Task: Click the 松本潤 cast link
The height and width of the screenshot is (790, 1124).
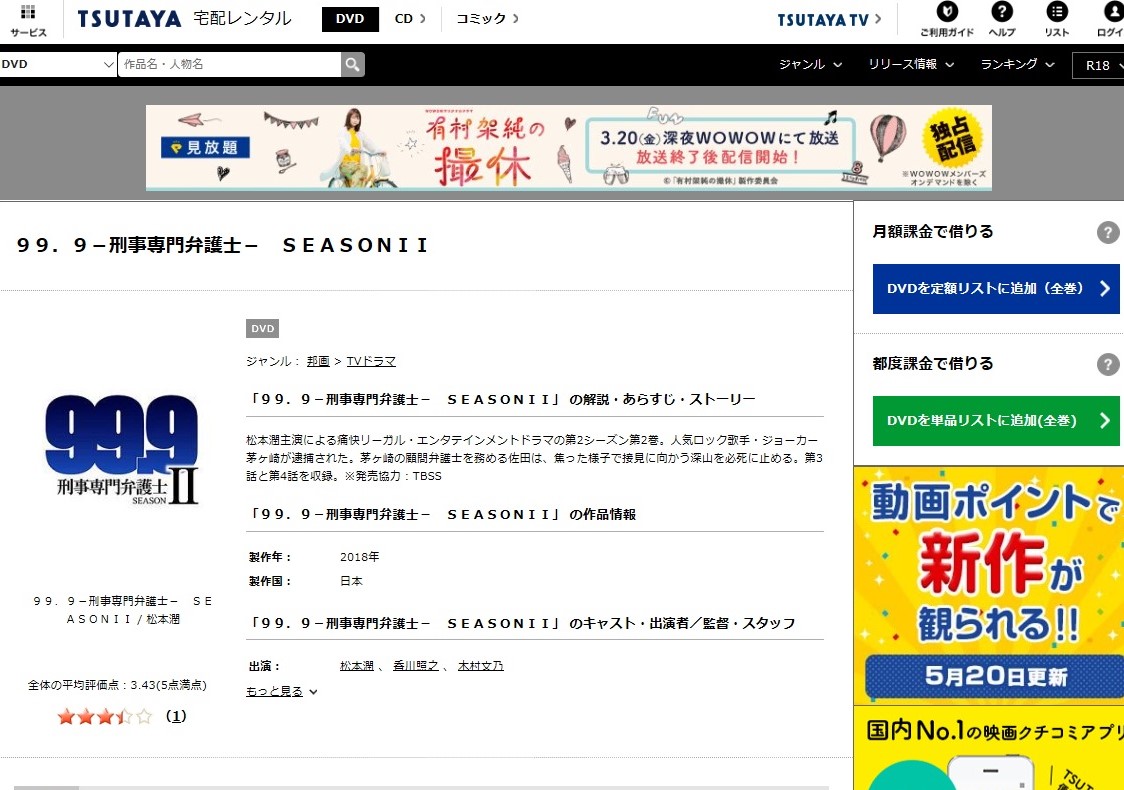Action: [357, 666]
